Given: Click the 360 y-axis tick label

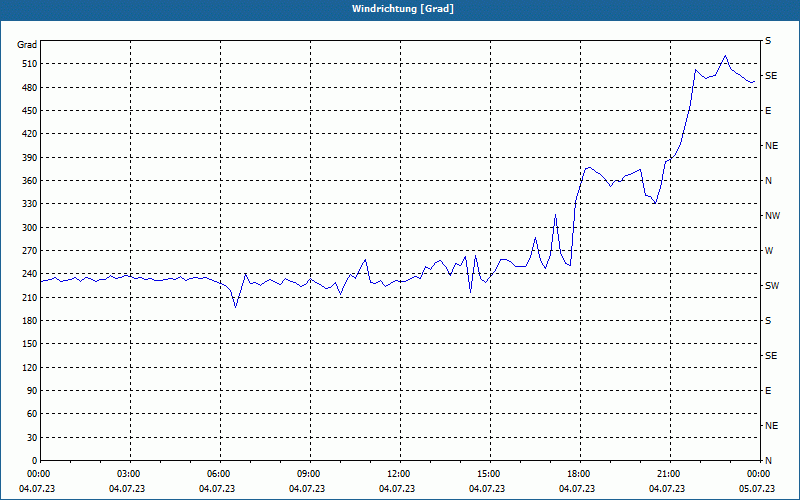Looking at the screenshot, I should point(29,181).
